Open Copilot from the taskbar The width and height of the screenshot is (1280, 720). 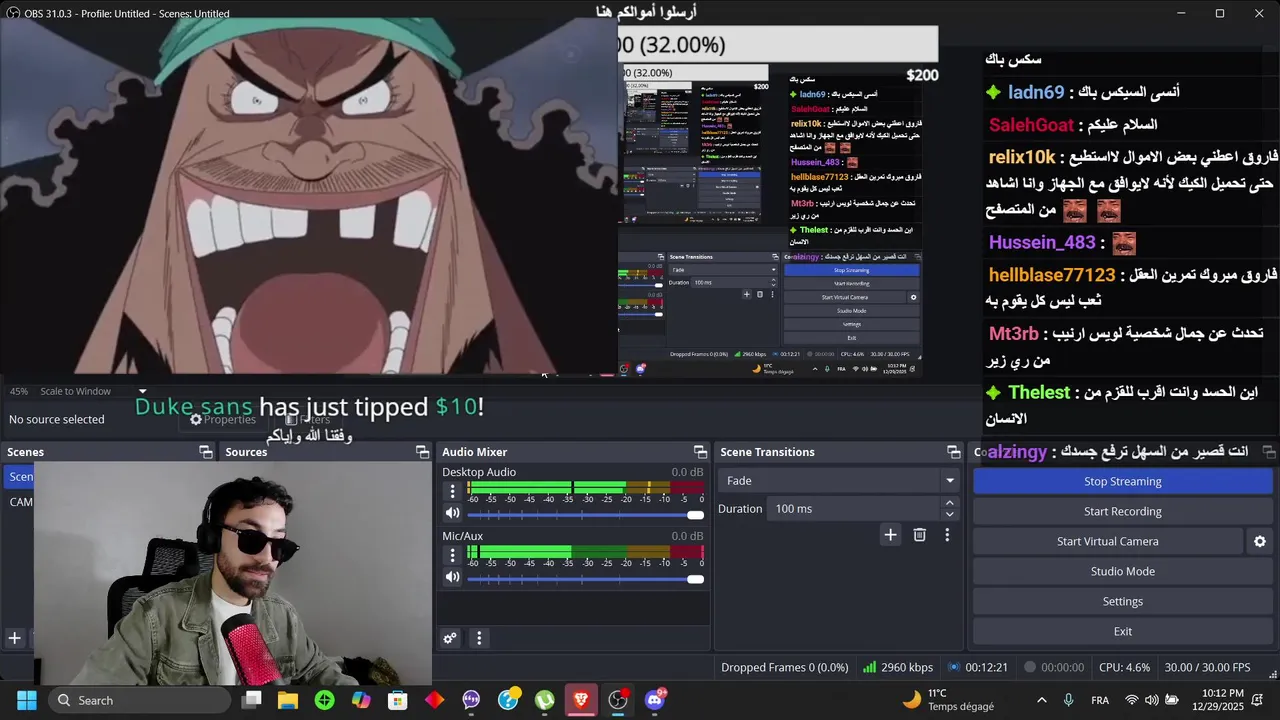pos(361,700)
